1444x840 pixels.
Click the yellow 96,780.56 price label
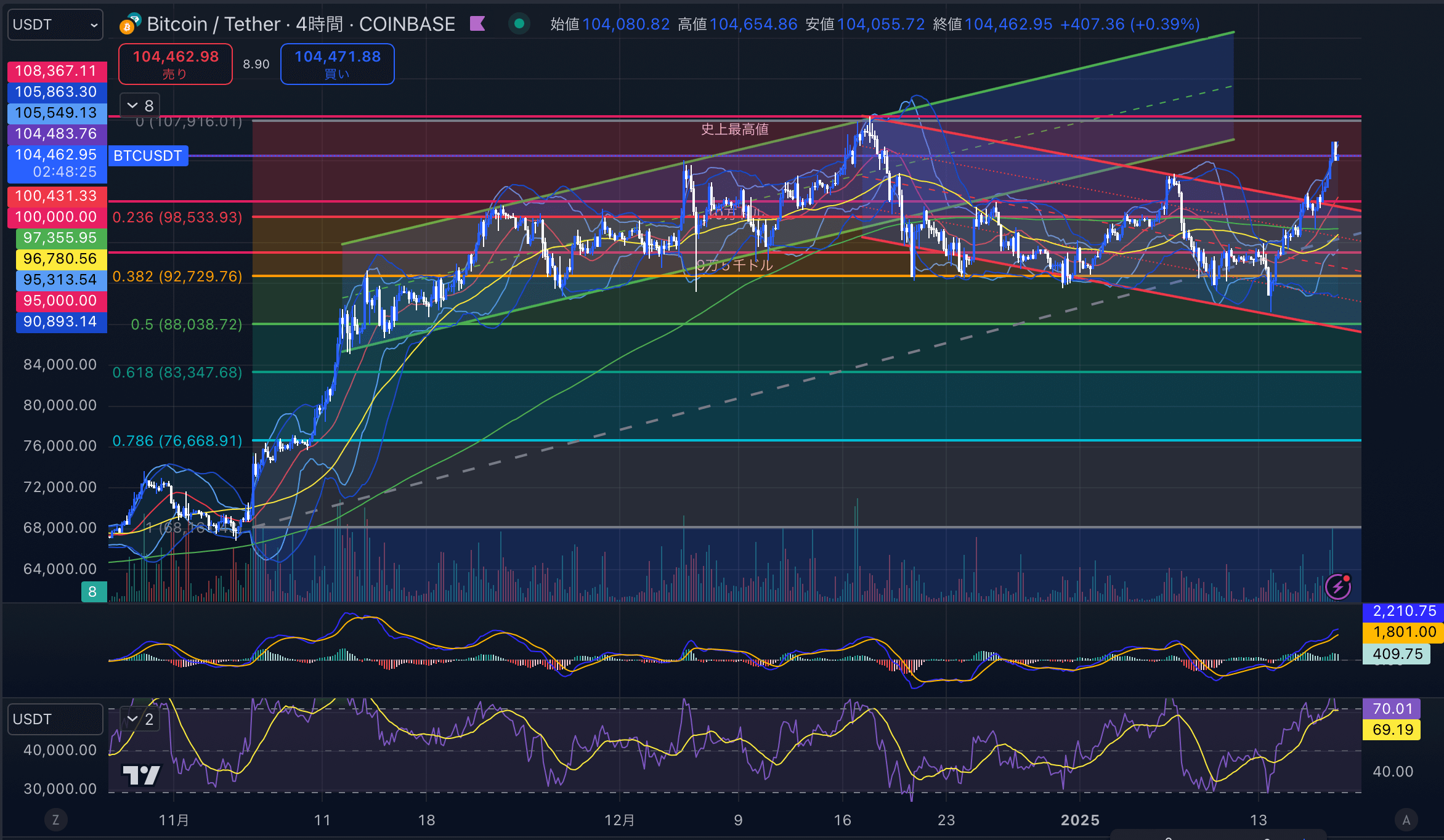[60, 259]
